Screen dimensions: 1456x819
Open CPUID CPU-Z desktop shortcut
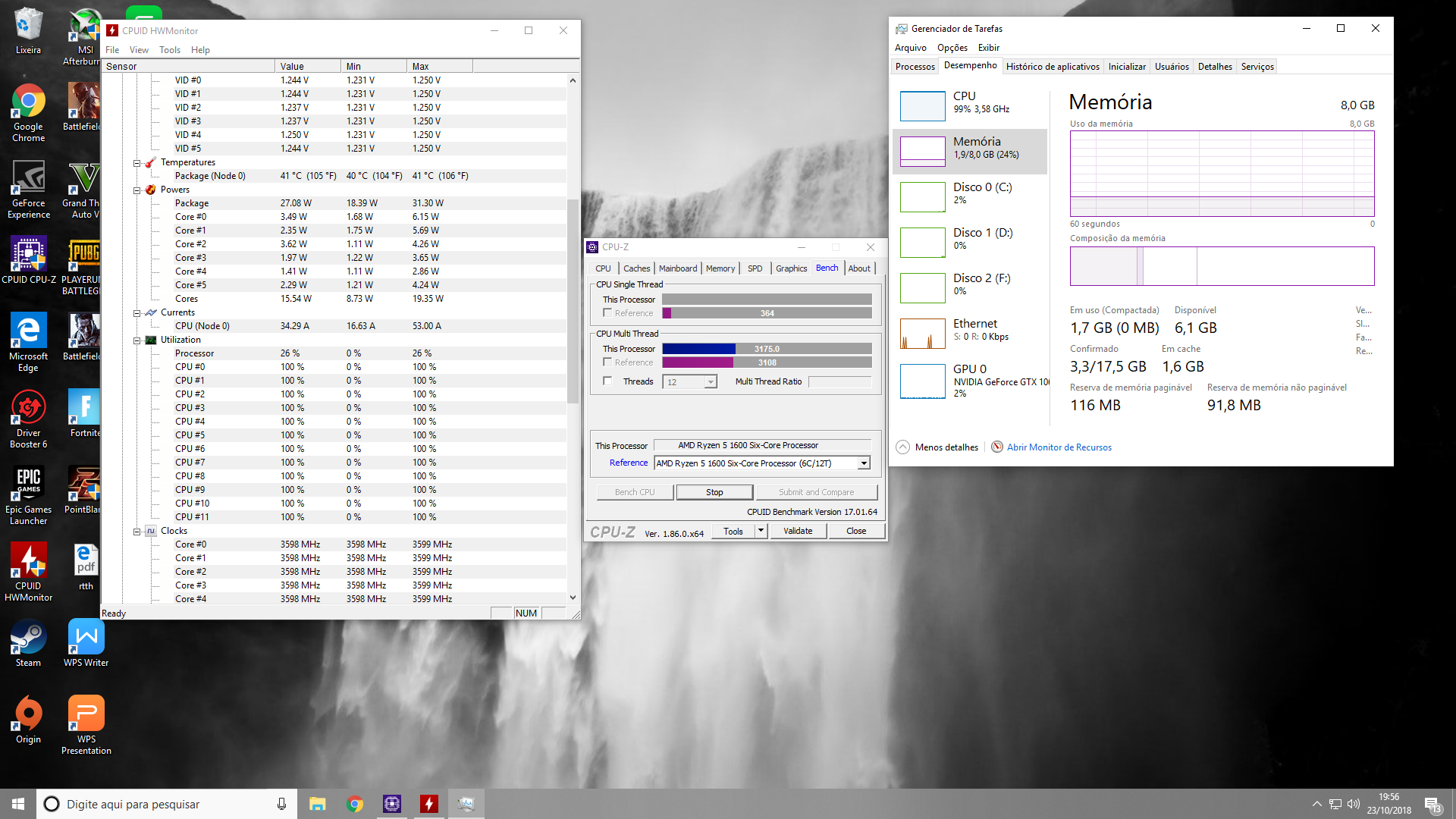(x=28, y=260)
